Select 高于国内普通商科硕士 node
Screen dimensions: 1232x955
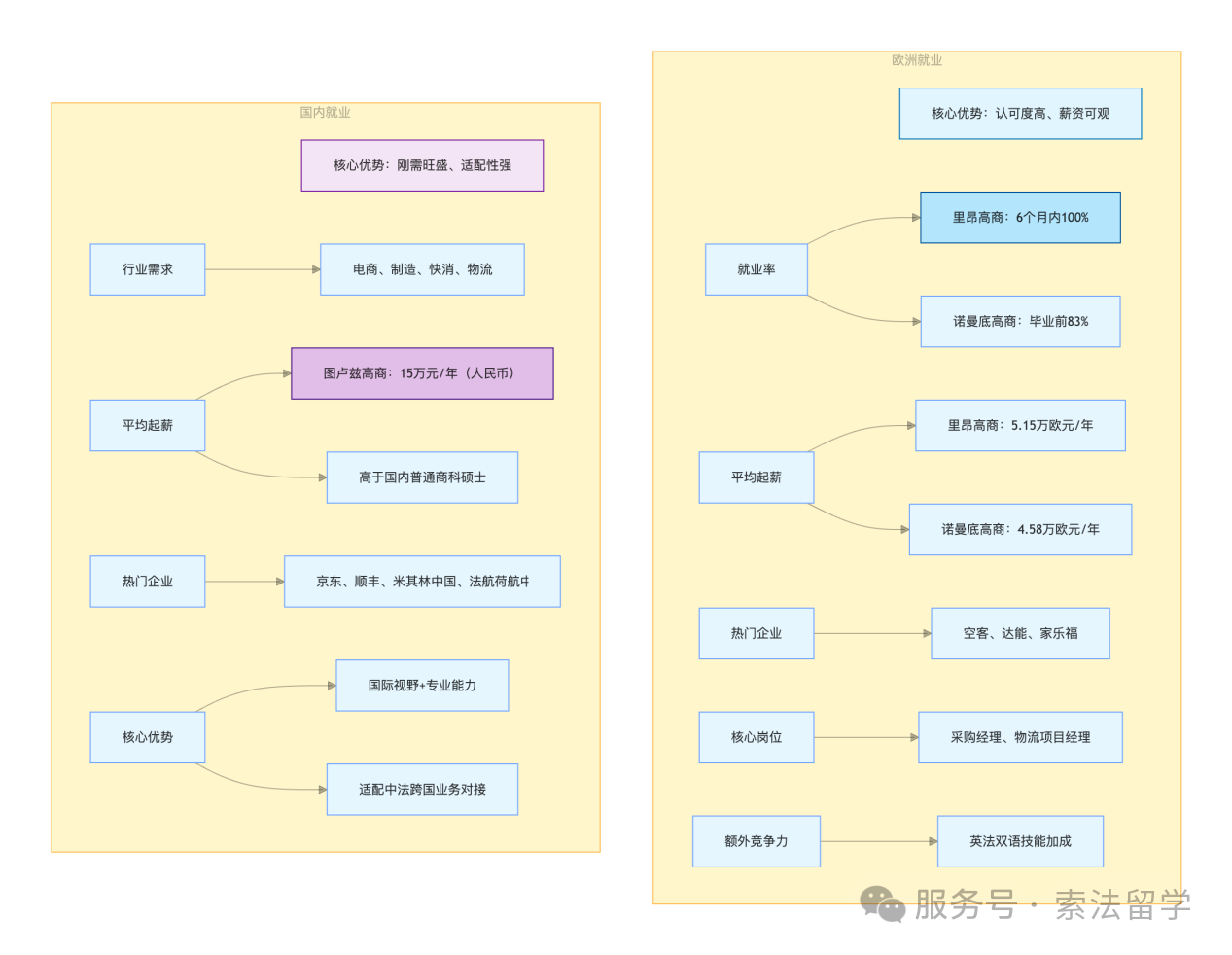coord(422,477)
